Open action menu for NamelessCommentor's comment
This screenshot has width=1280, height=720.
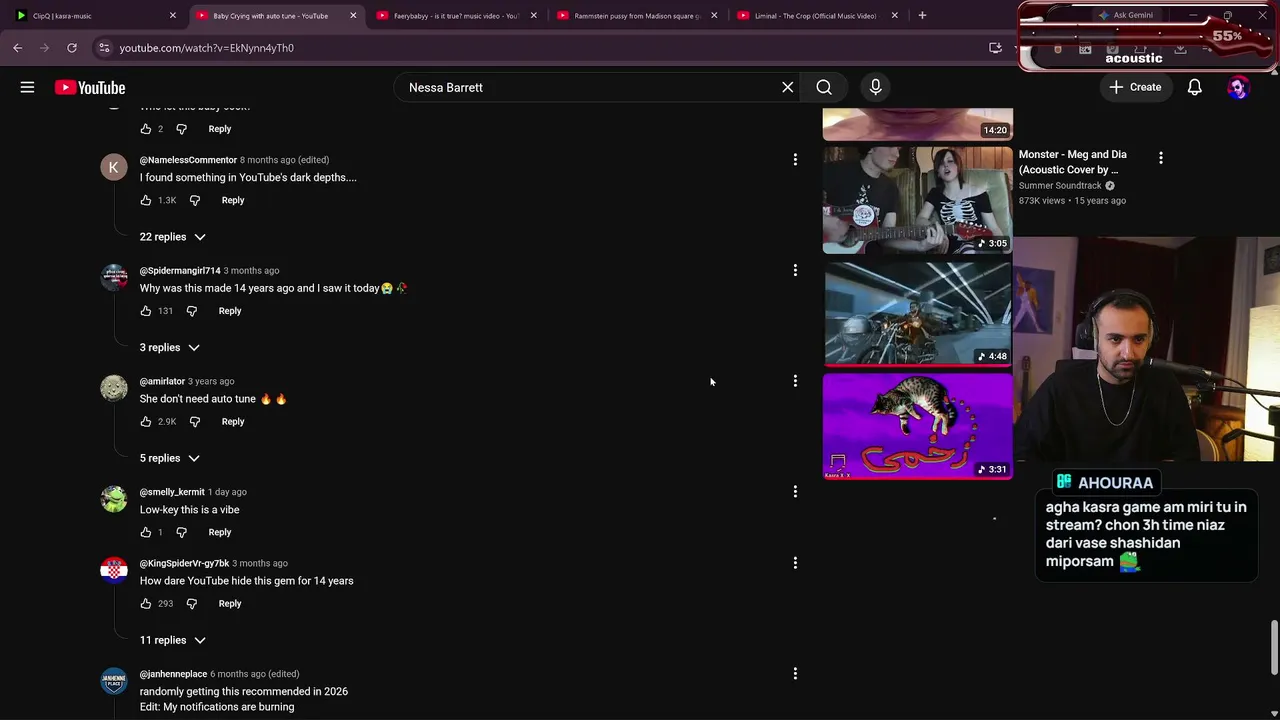pyautogui.click(x=795, y=160)
